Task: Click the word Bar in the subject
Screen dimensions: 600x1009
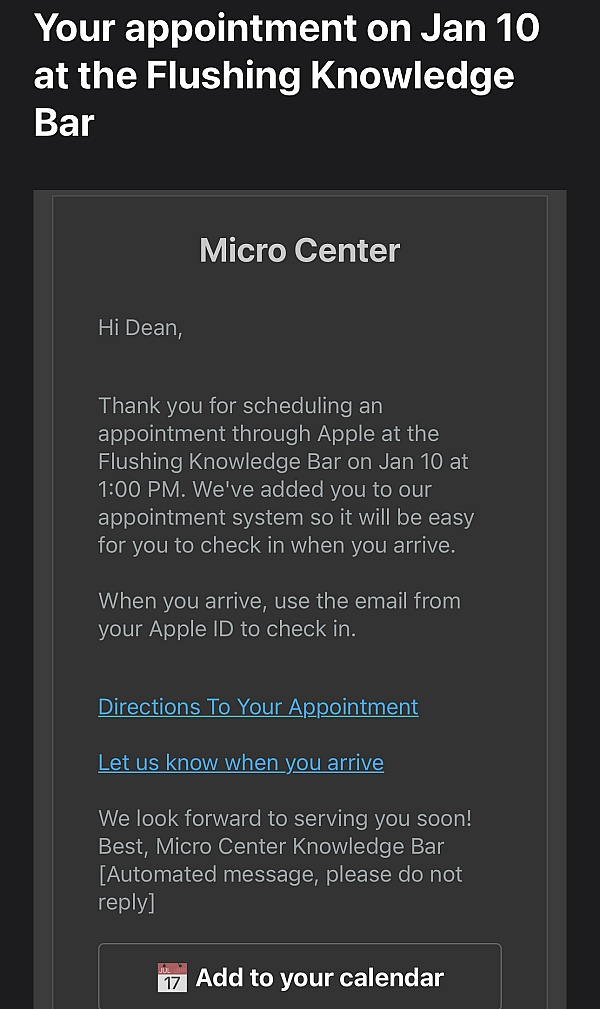Action: (64, 123)
